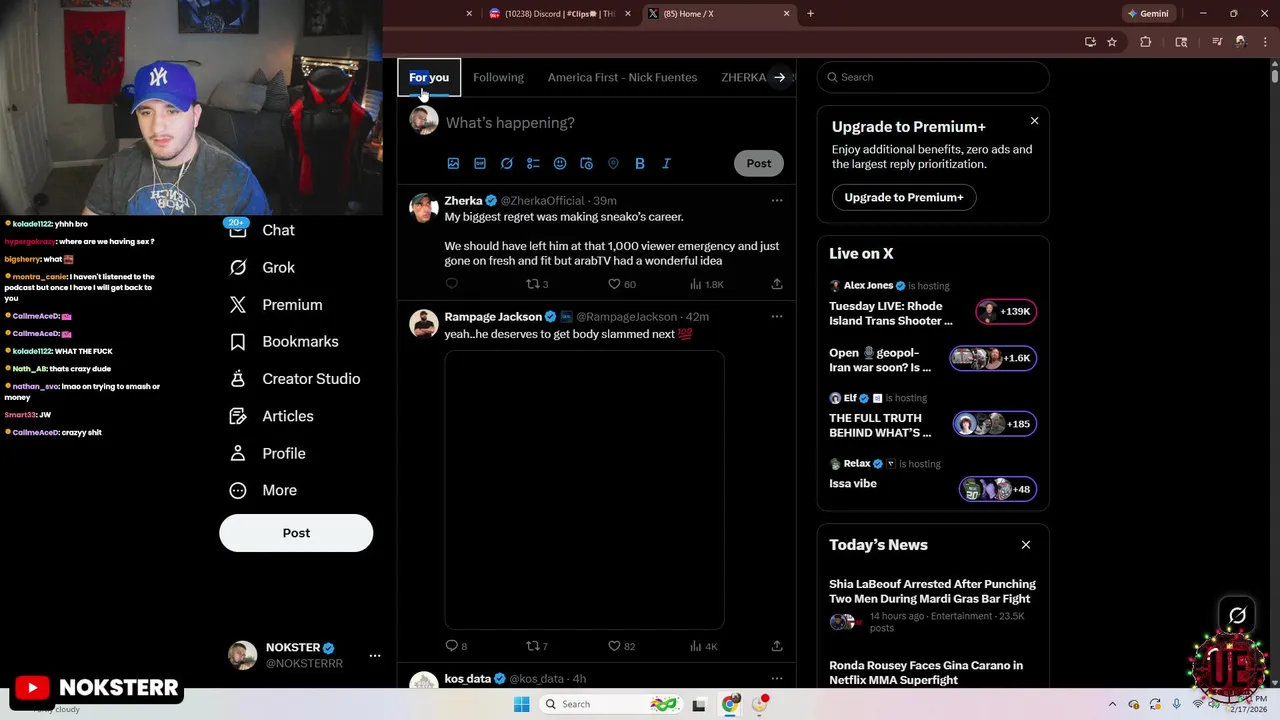
Task: Open more options on Rampage Jackson's post
Action: 777,317
